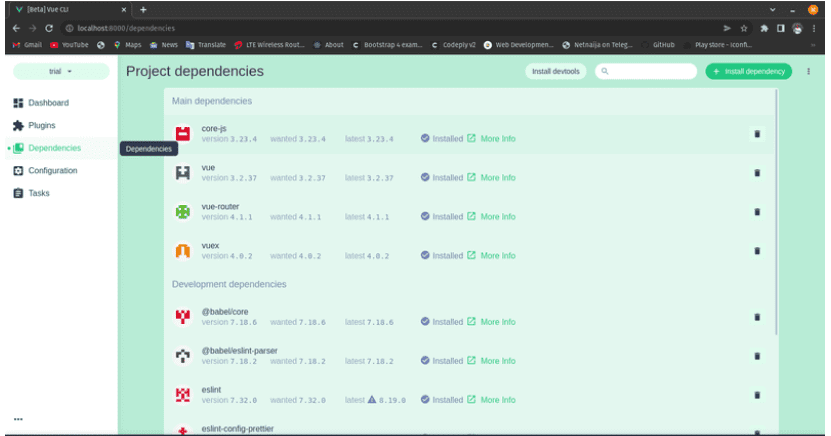Click the @babel/core package logo
Image resolution: width=831 pixels, height=436 pixels.
coord(183,317)
